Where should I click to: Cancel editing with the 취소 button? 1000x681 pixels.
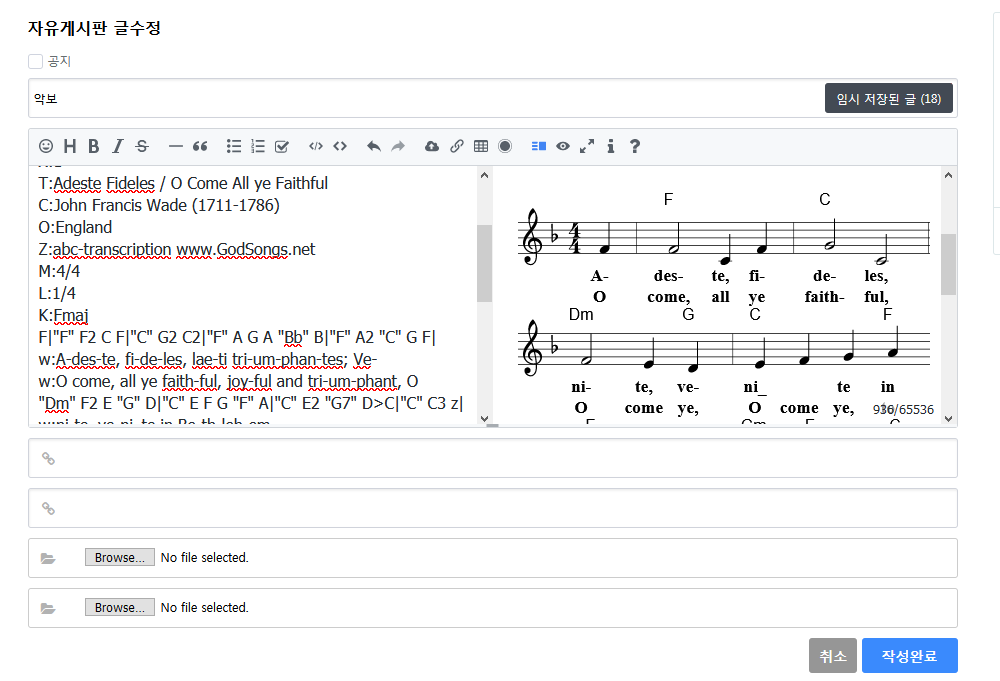[x=832, y=656]
